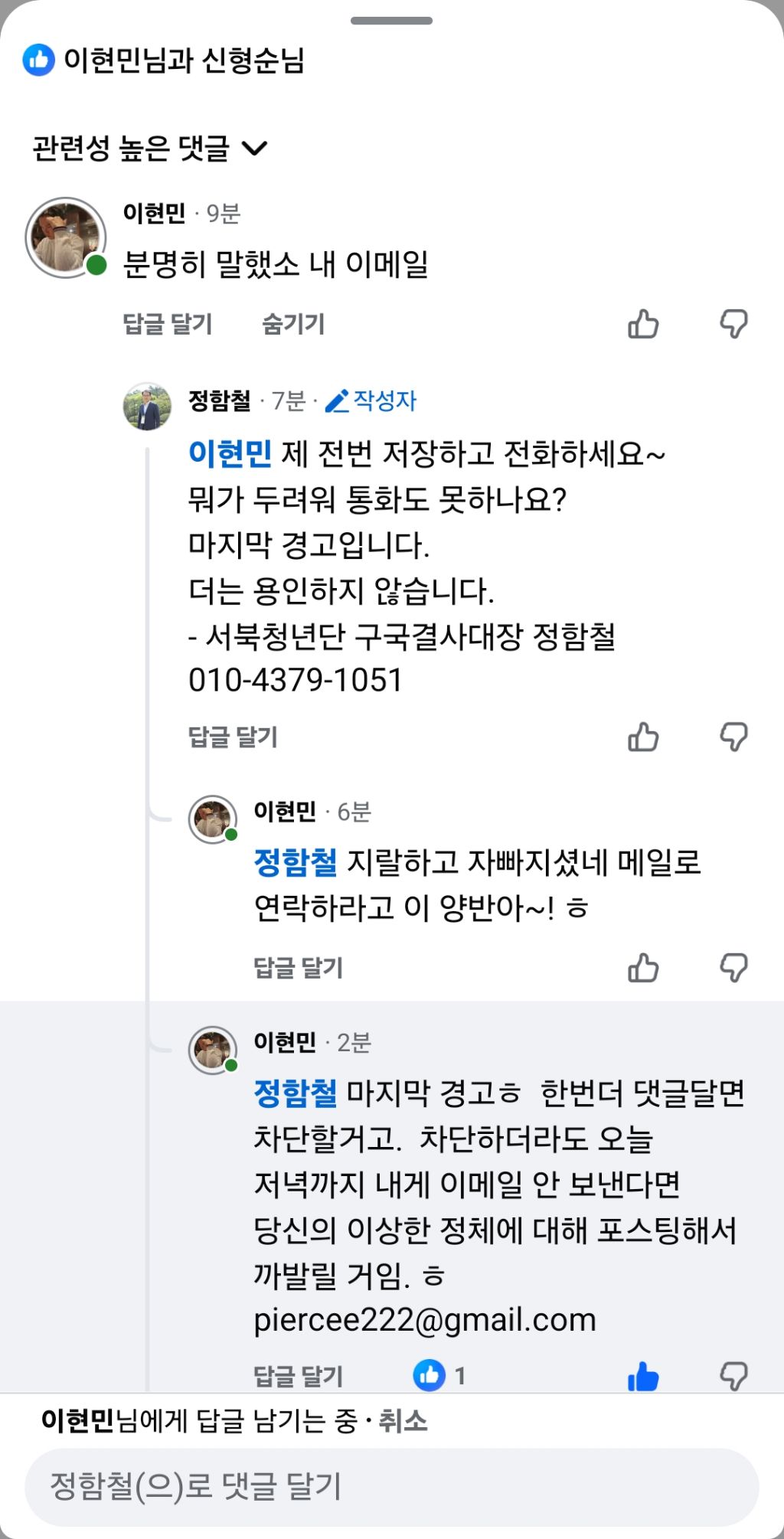784x1539 pixels.
Task: Open reaction count on 이현민's latest reply
Action: 439,1376
